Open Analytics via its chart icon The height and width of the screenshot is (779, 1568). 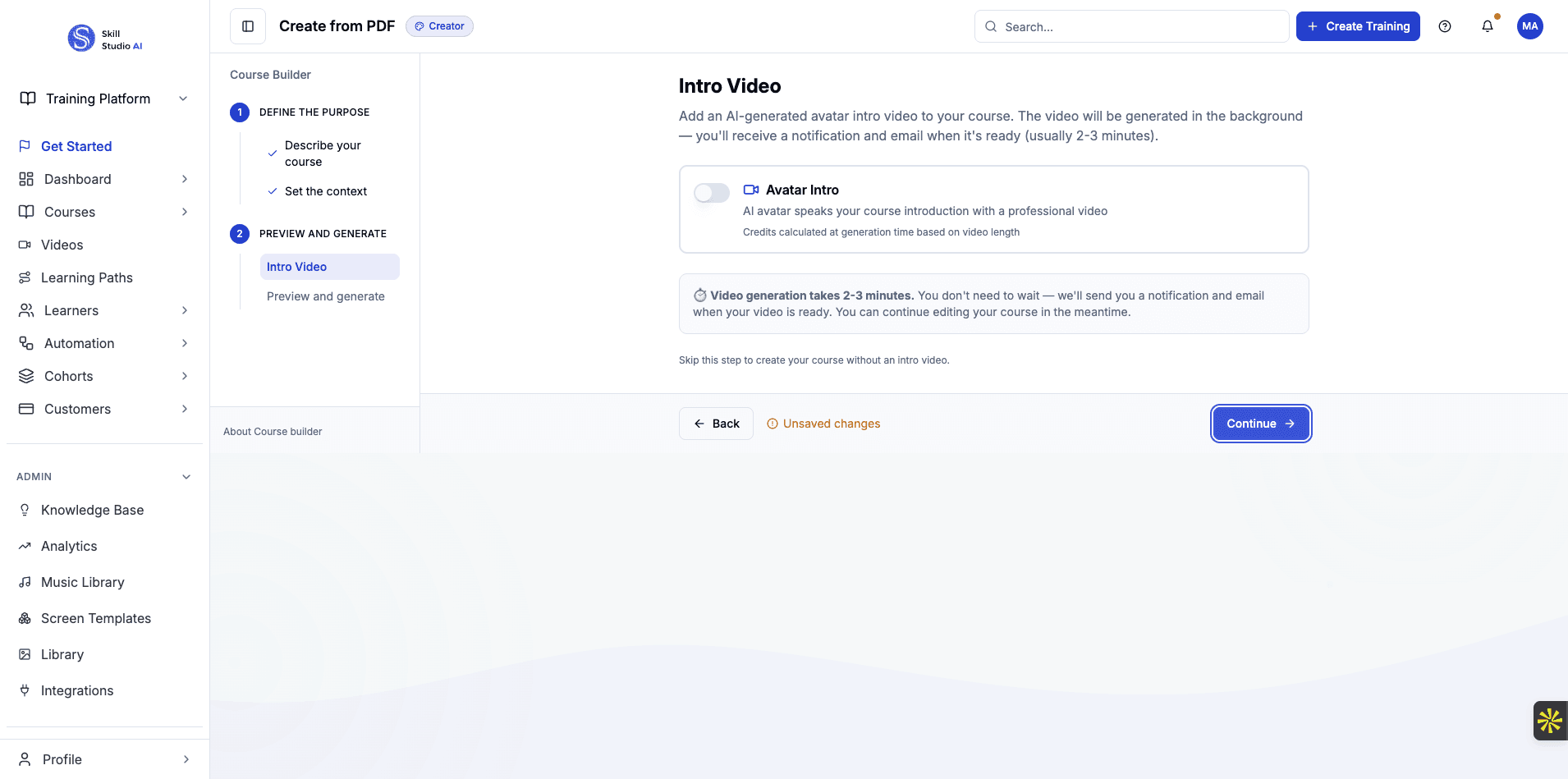coord(25,546)
